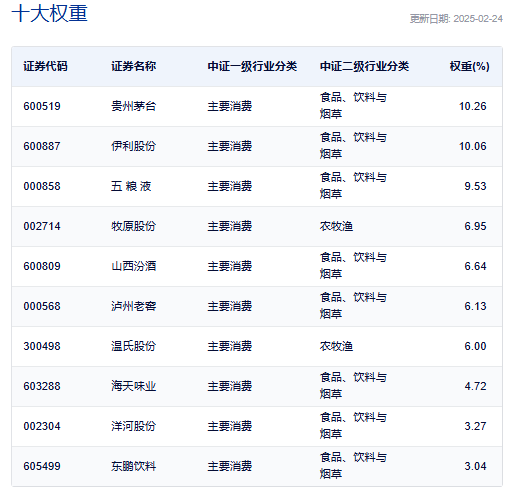
Task: Click 农牧渔 in the 牧原股份 row
Action: (x=336, y=226)
